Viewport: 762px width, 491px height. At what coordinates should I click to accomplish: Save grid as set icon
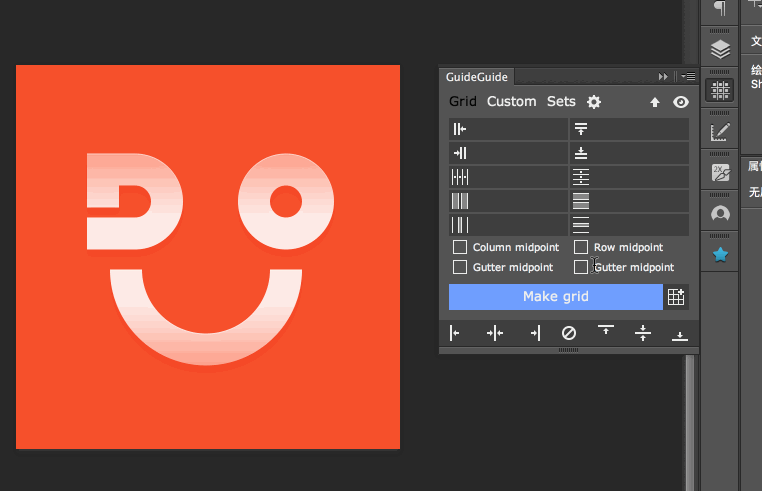click(x=676, y=297)
